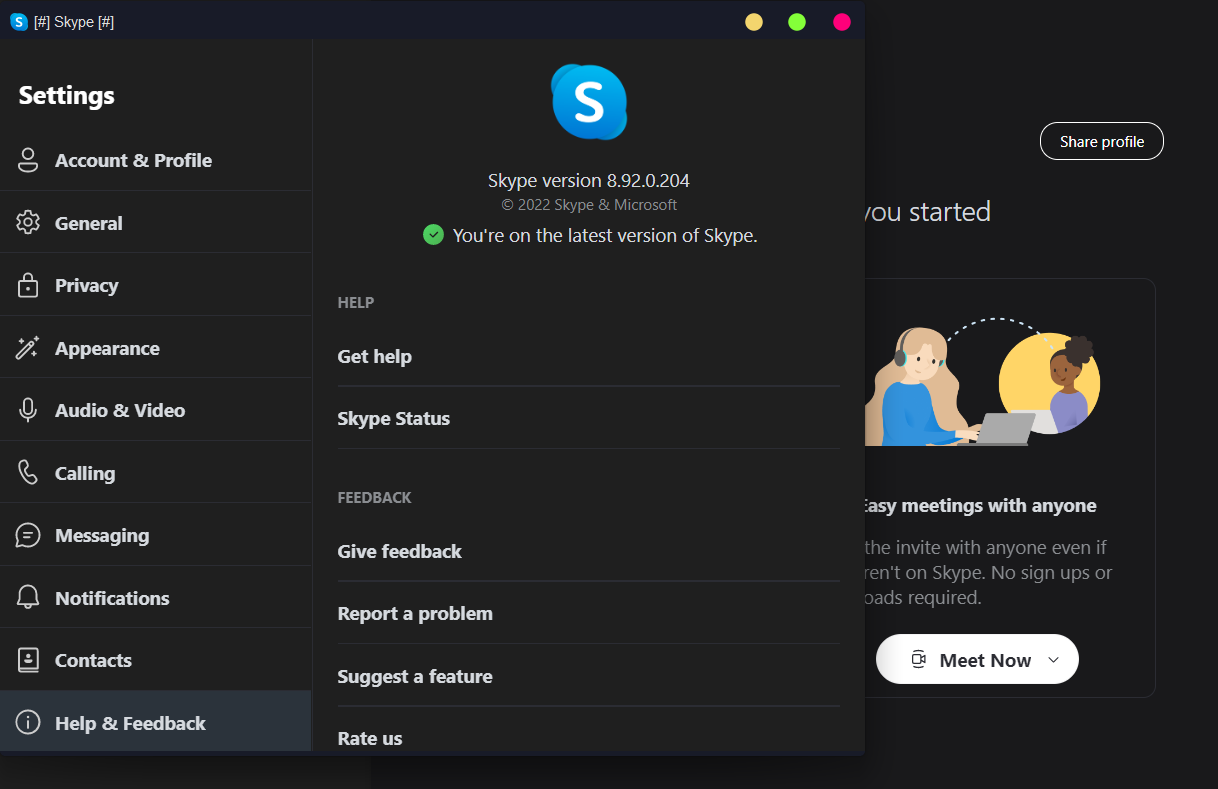Click the Help & Feedback info icon
This screenshot has height=789, width=1218.
point(28,723)
